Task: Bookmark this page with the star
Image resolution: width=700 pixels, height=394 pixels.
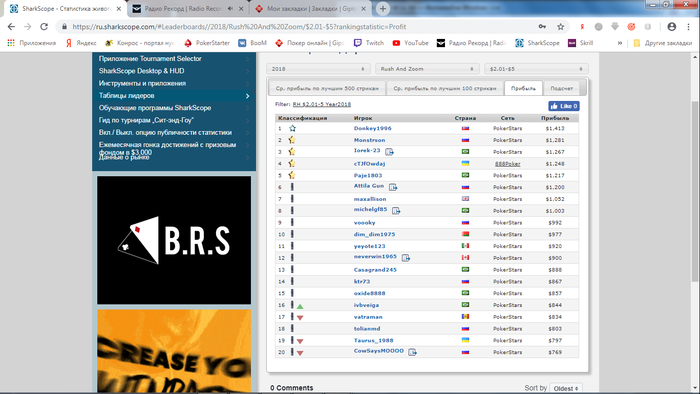Action: (561, 27)
